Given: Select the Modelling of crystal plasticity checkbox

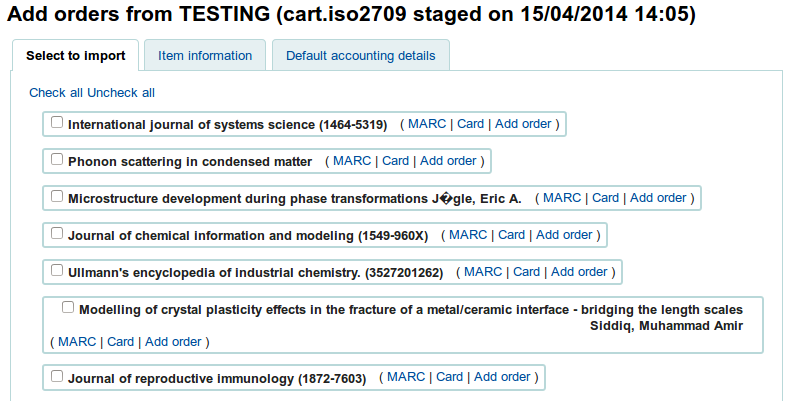Looking at the screenshot, I should pyautogui.click(x=68, y=308).
